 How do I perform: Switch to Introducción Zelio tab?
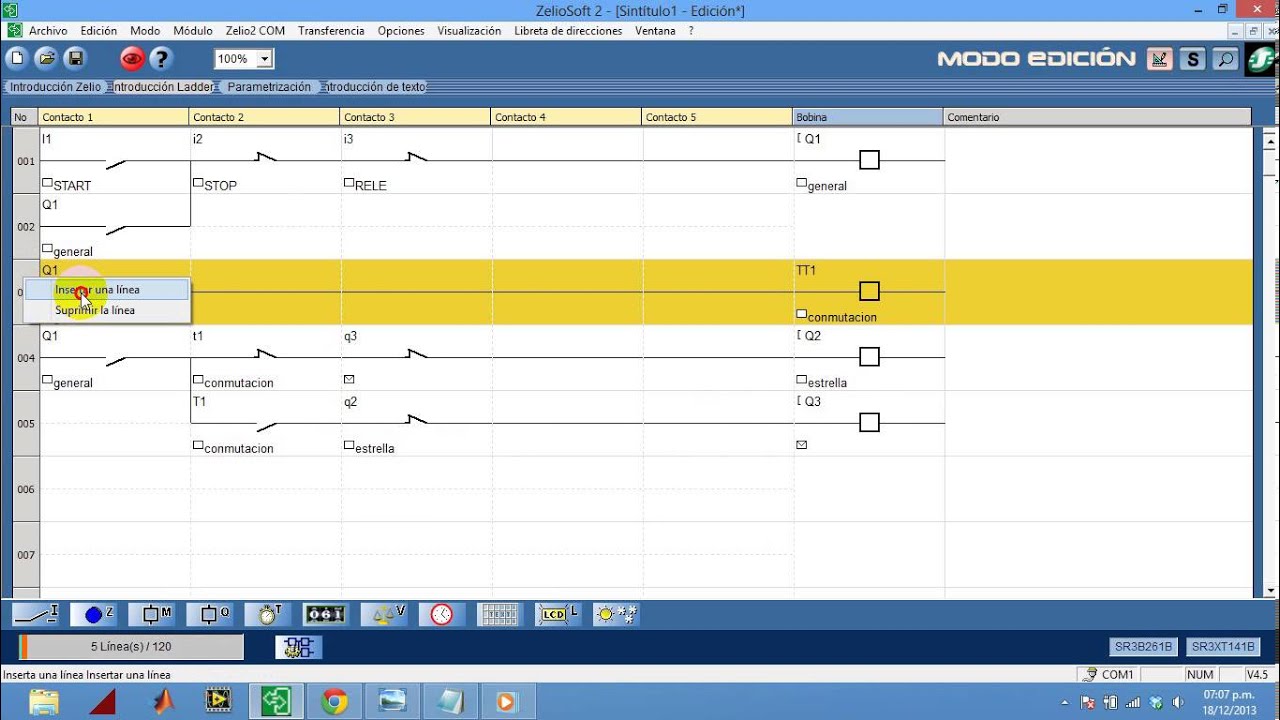click(x=56, y=87)
